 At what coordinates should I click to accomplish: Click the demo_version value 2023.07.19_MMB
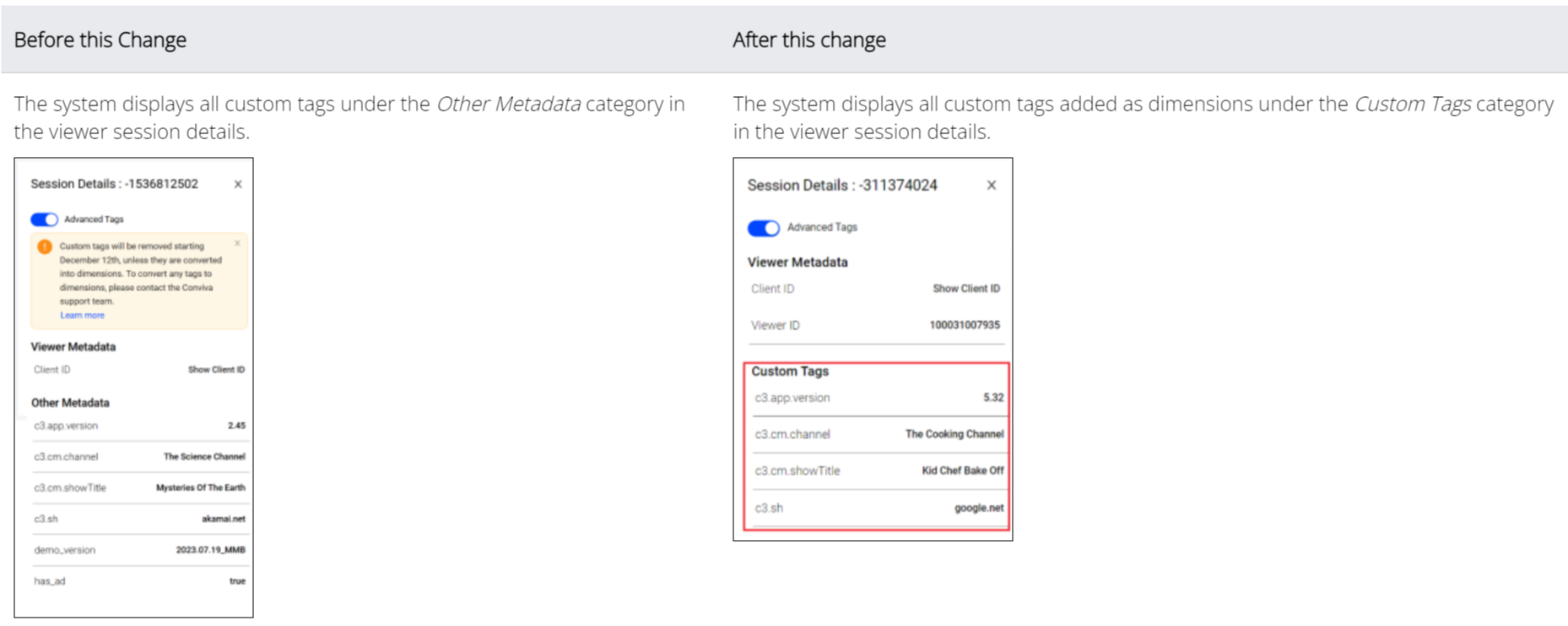pyautogui.click(x=210, y=550)
